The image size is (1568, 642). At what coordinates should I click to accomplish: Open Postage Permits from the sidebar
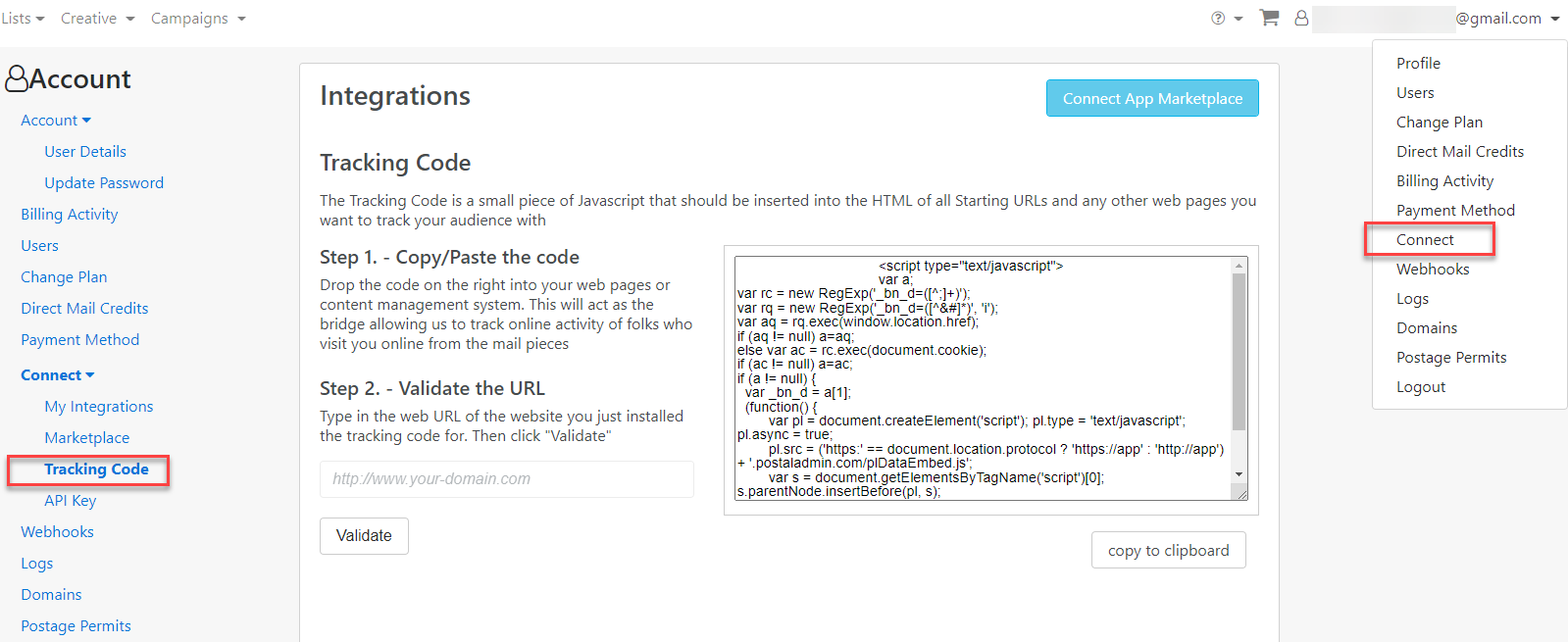point(76,625)
